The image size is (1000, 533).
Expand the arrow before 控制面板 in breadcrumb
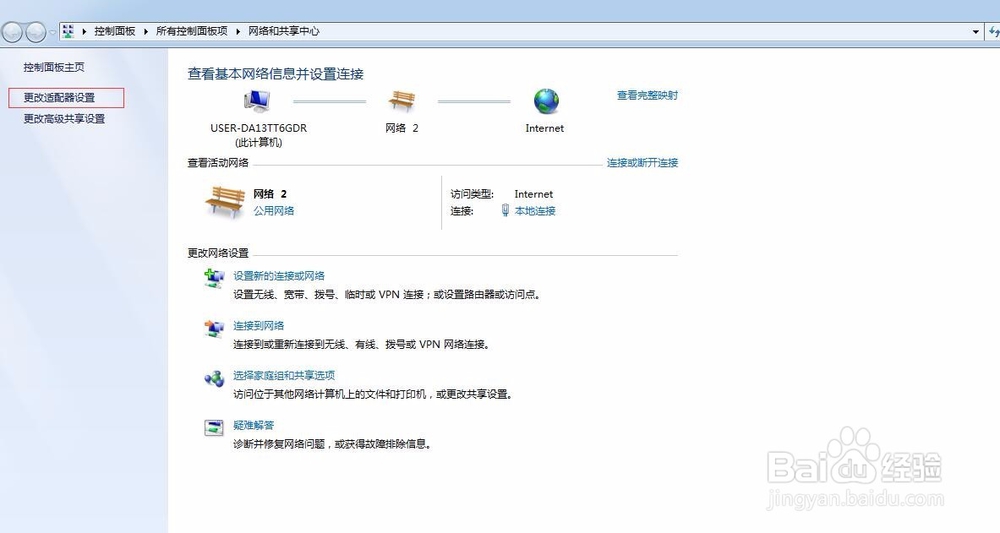[84, 31]
